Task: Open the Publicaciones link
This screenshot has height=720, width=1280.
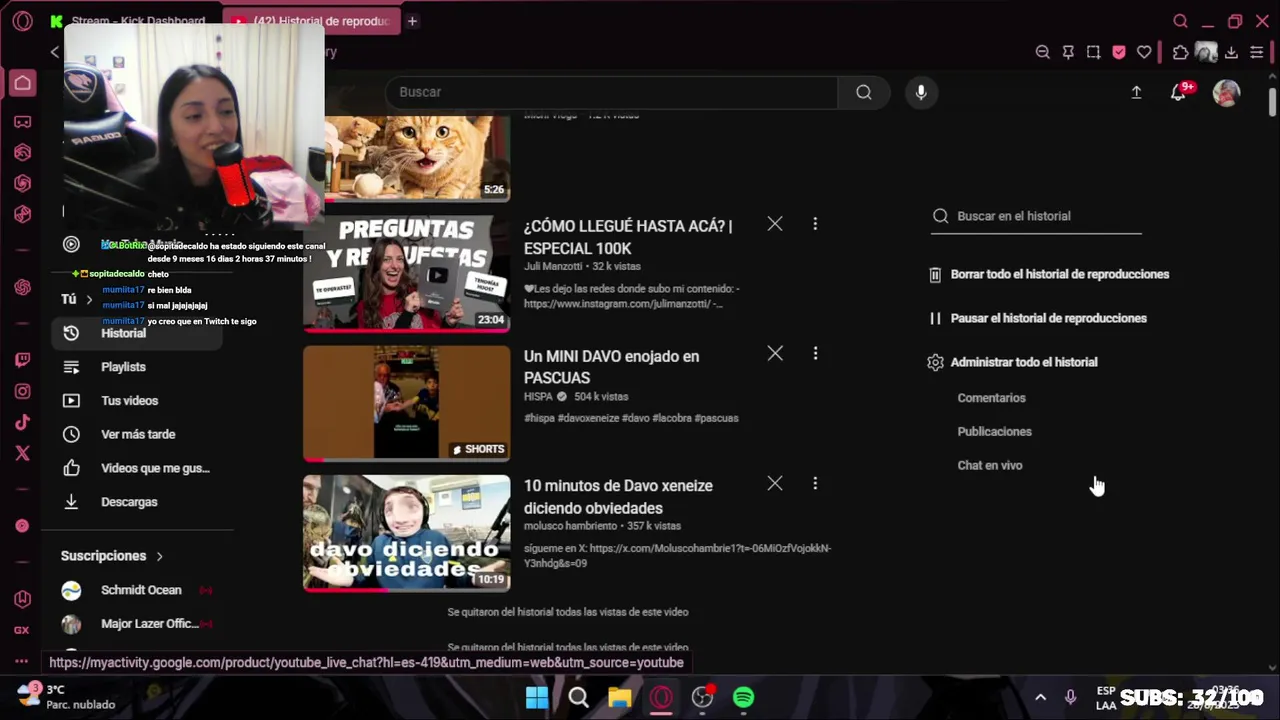Action: [x=994, y=432]
